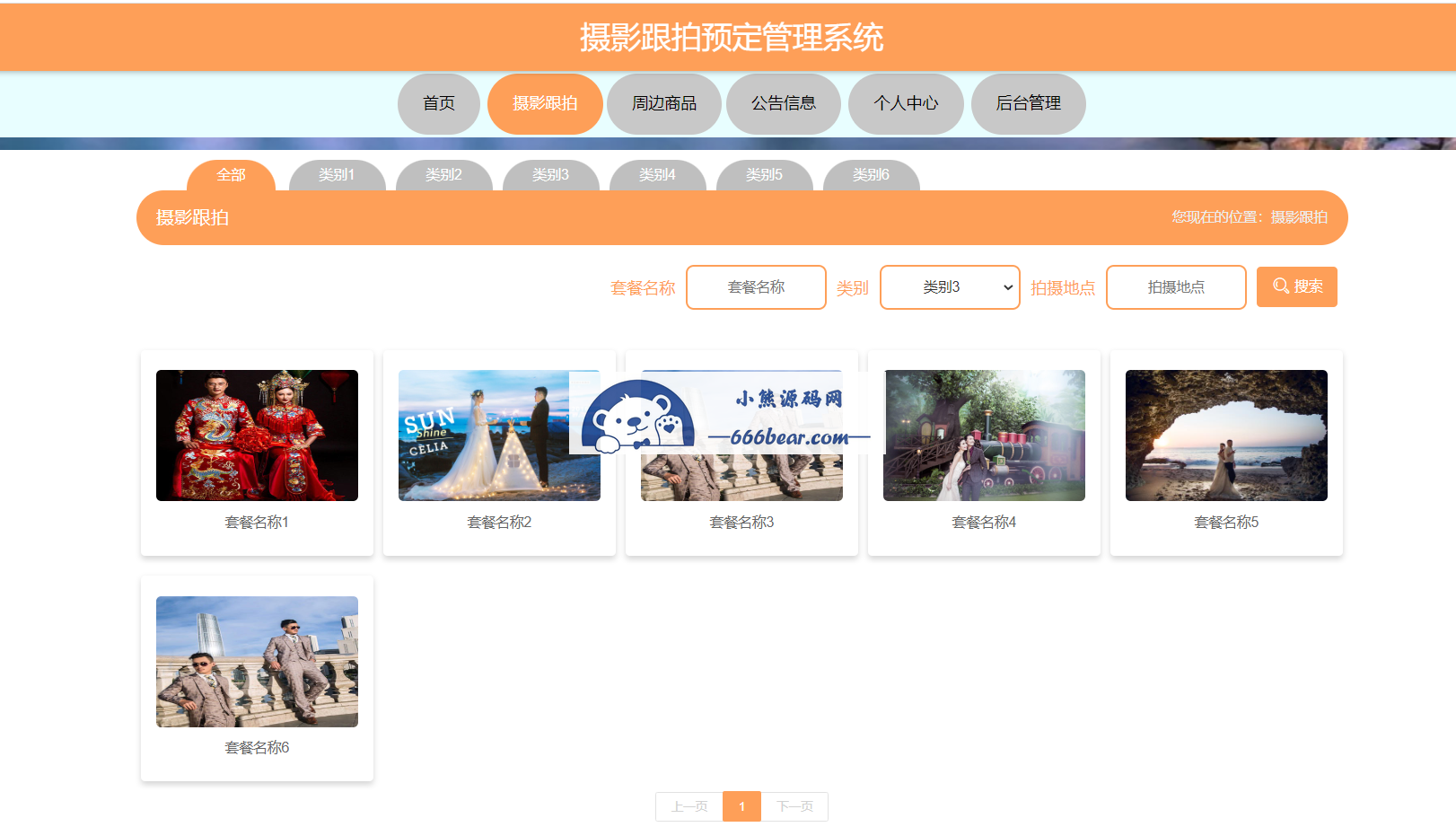
Task: Open the 套餐名称4 train scene thumbnail
Action: 984,435
